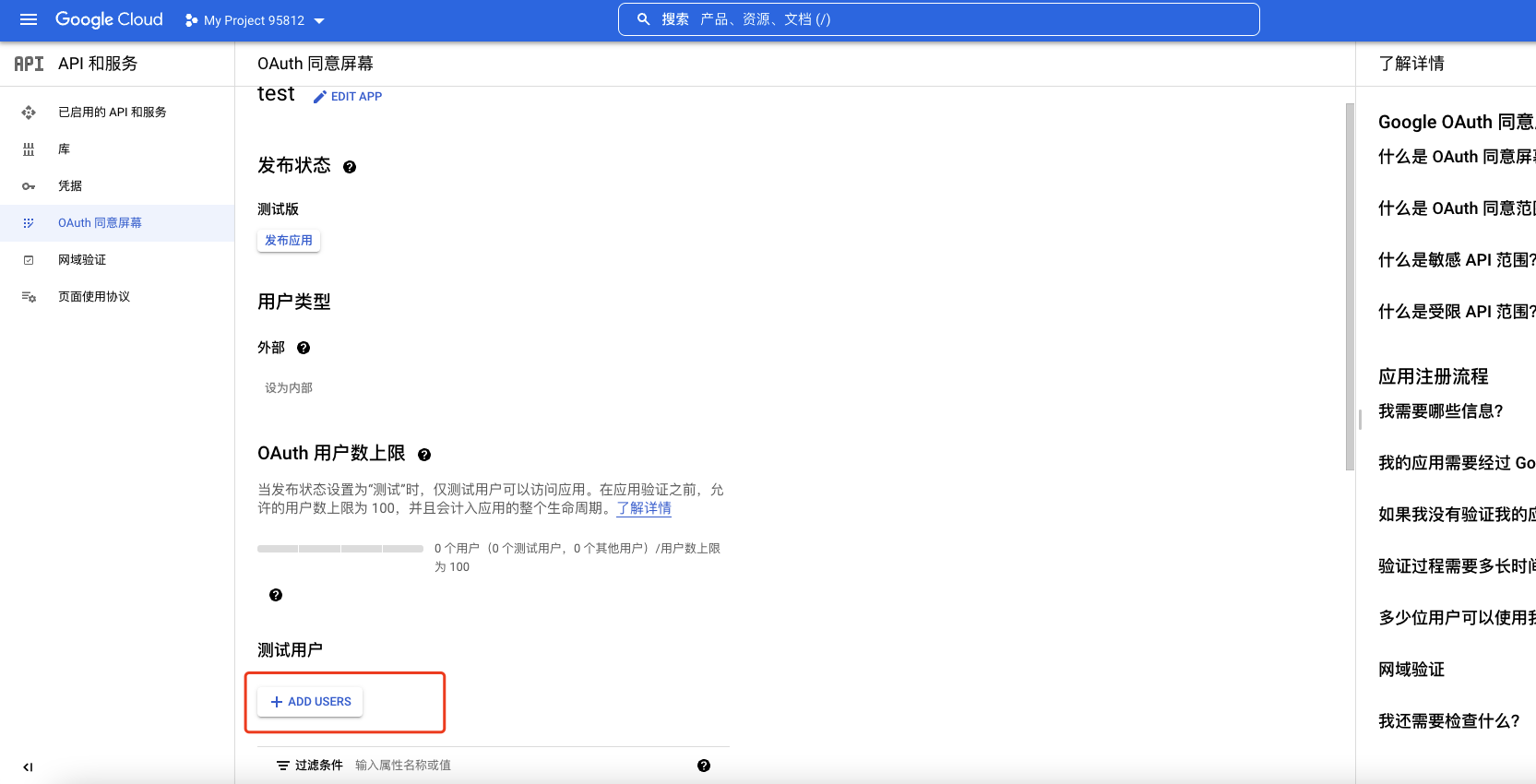
Task: Click the help icon below the user progress bar
Action: click(276, 595)
